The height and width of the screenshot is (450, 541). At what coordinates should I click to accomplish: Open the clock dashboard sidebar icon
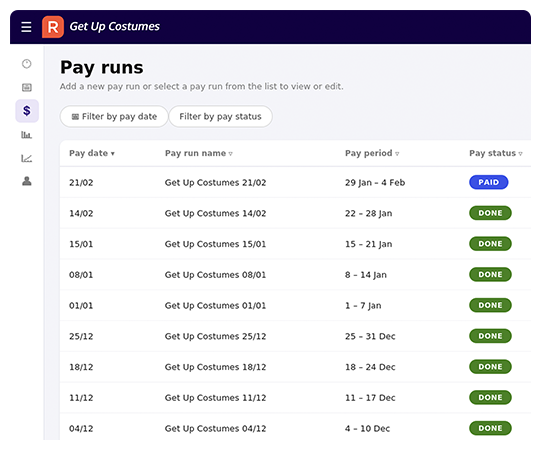click(27, 63)
